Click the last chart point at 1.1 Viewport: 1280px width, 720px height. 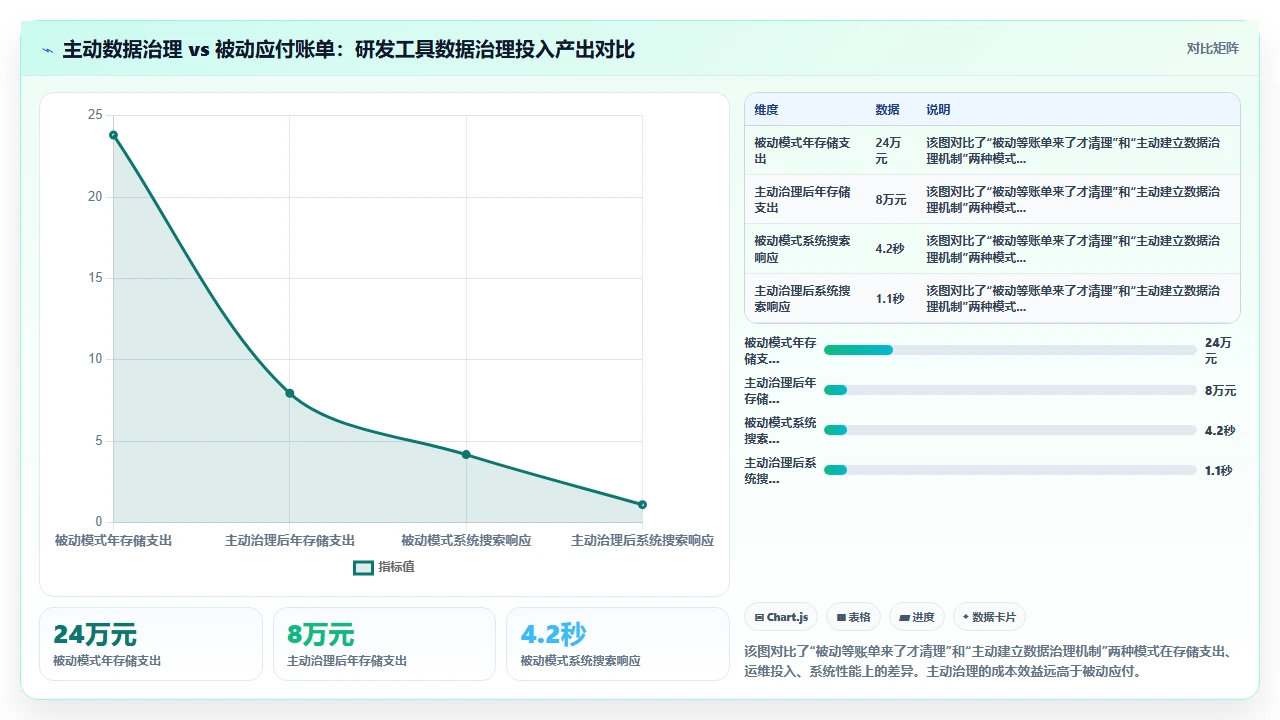coord(642,504)
